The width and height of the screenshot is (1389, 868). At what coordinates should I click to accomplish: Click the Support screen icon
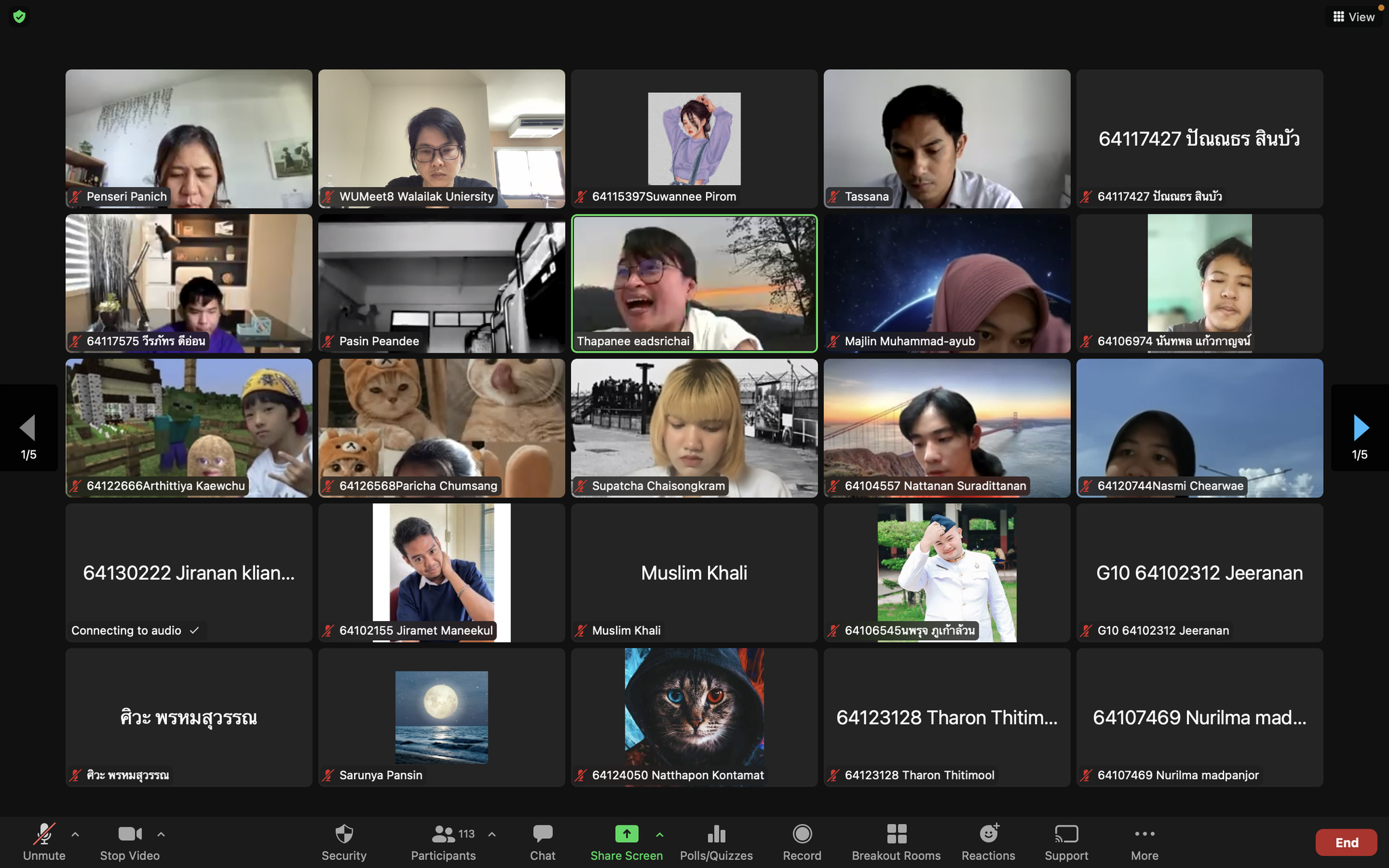(1066, 834)
